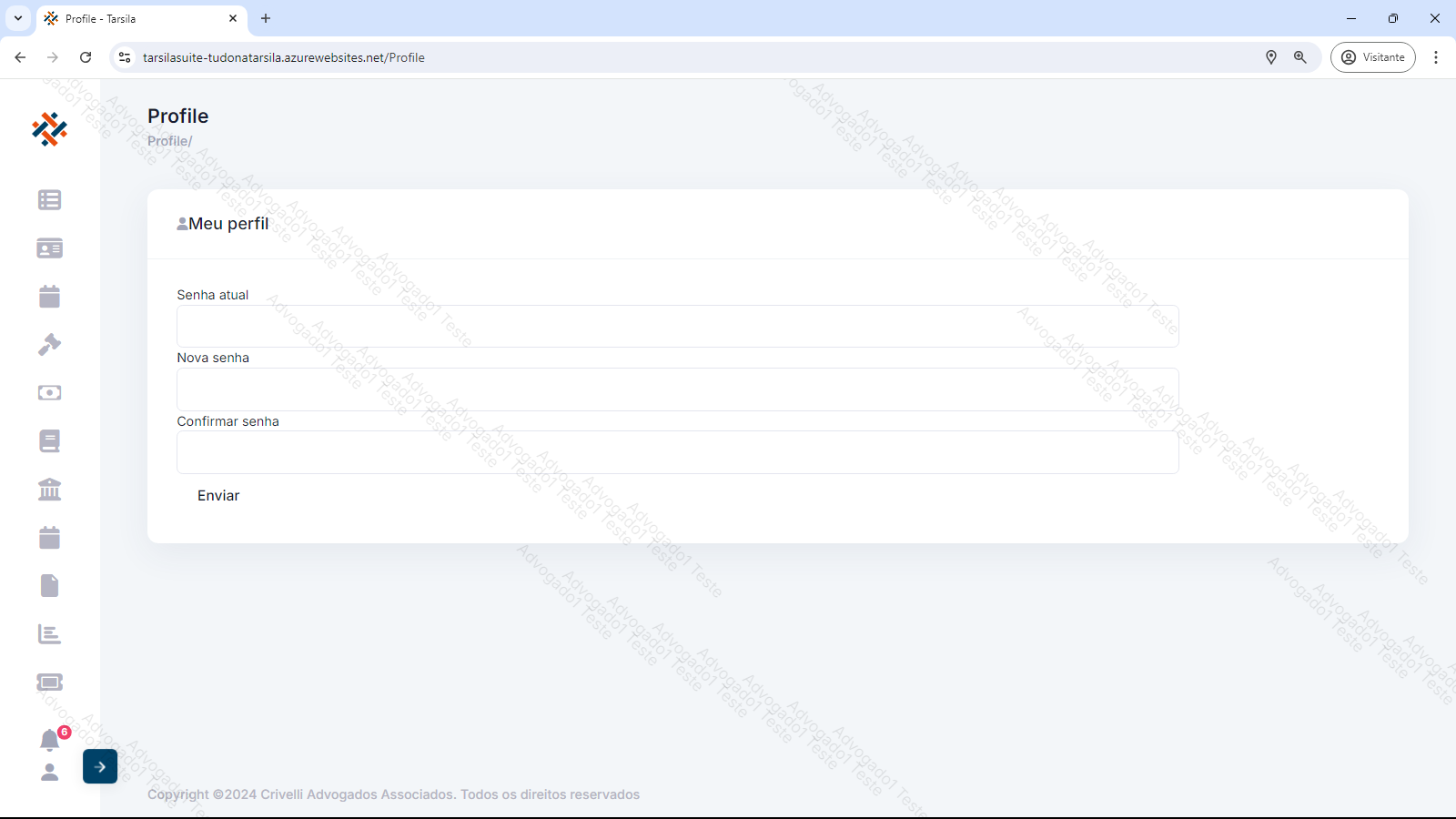Open notifications bell with 6 badge
This screenshot has width=1456, height=819.
click(x=50, y=740)
